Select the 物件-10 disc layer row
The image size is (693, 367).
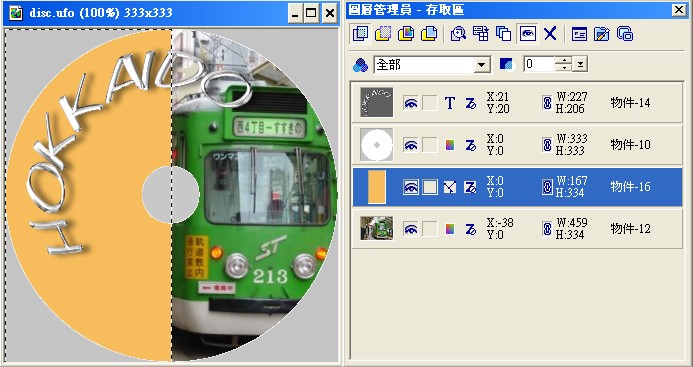(x=518, y=145)
